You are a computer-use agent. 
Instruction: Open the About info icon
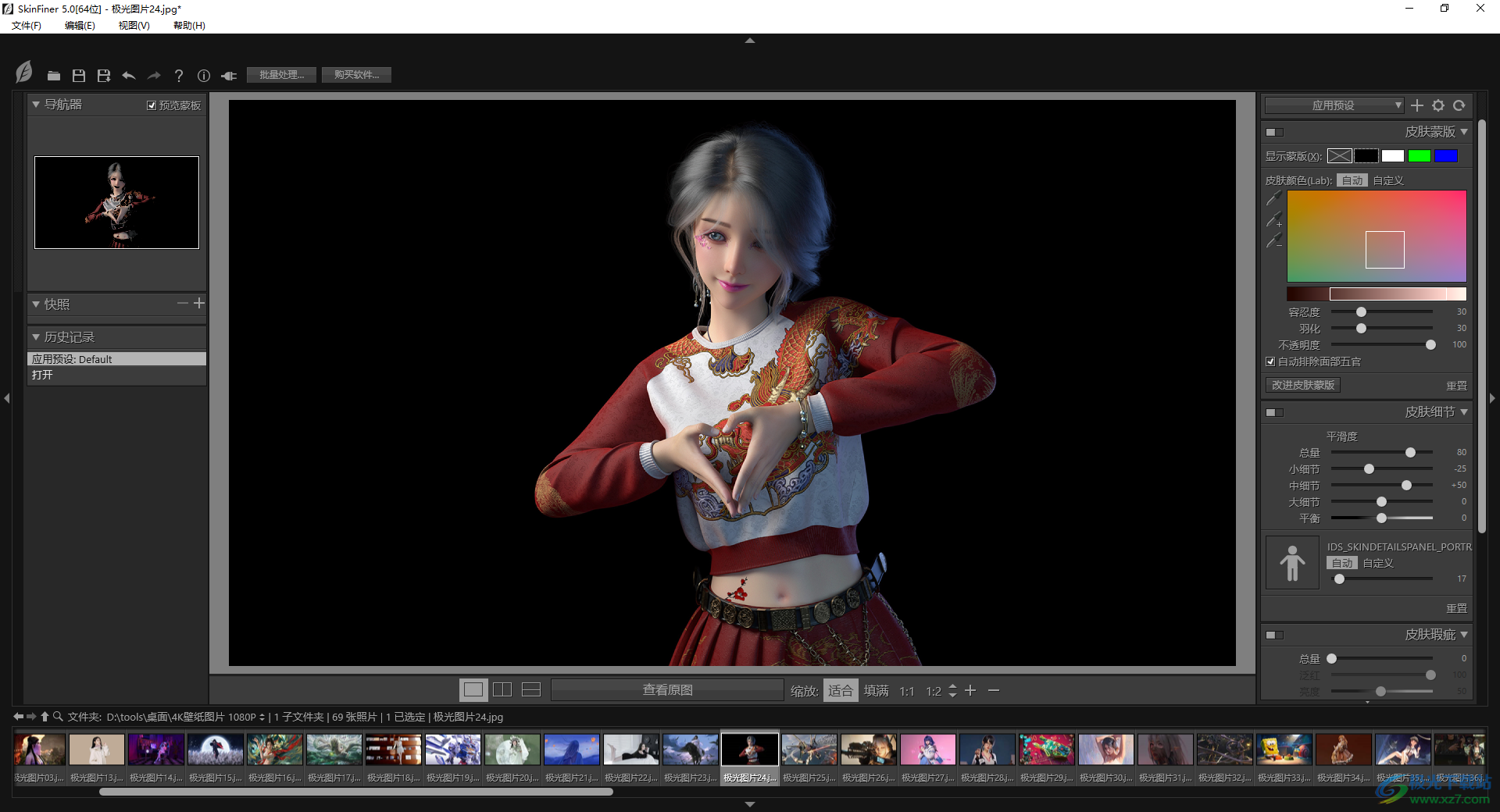point(204,76)
